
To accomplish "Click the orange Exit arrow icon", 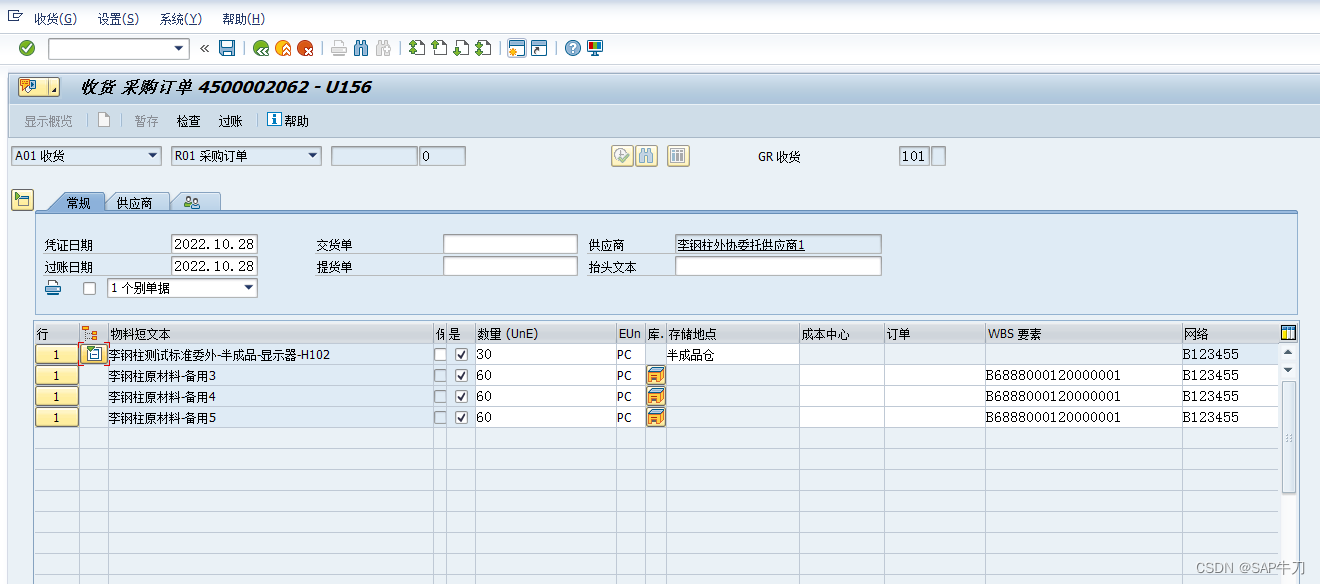I will coord(283,48).
